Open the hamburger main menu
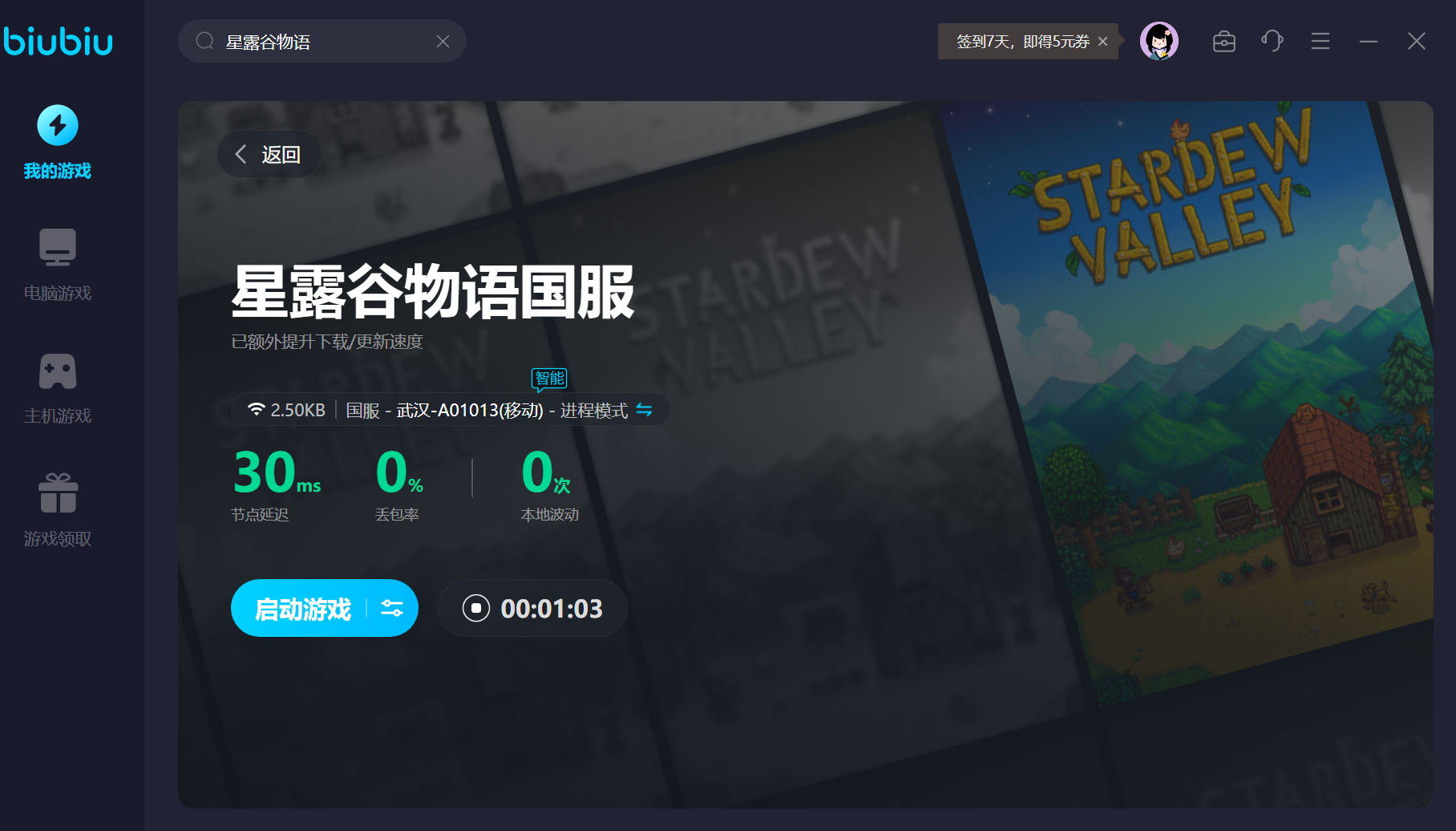This screenshot has height=831, width=1456. click(x=1320, y=41)
